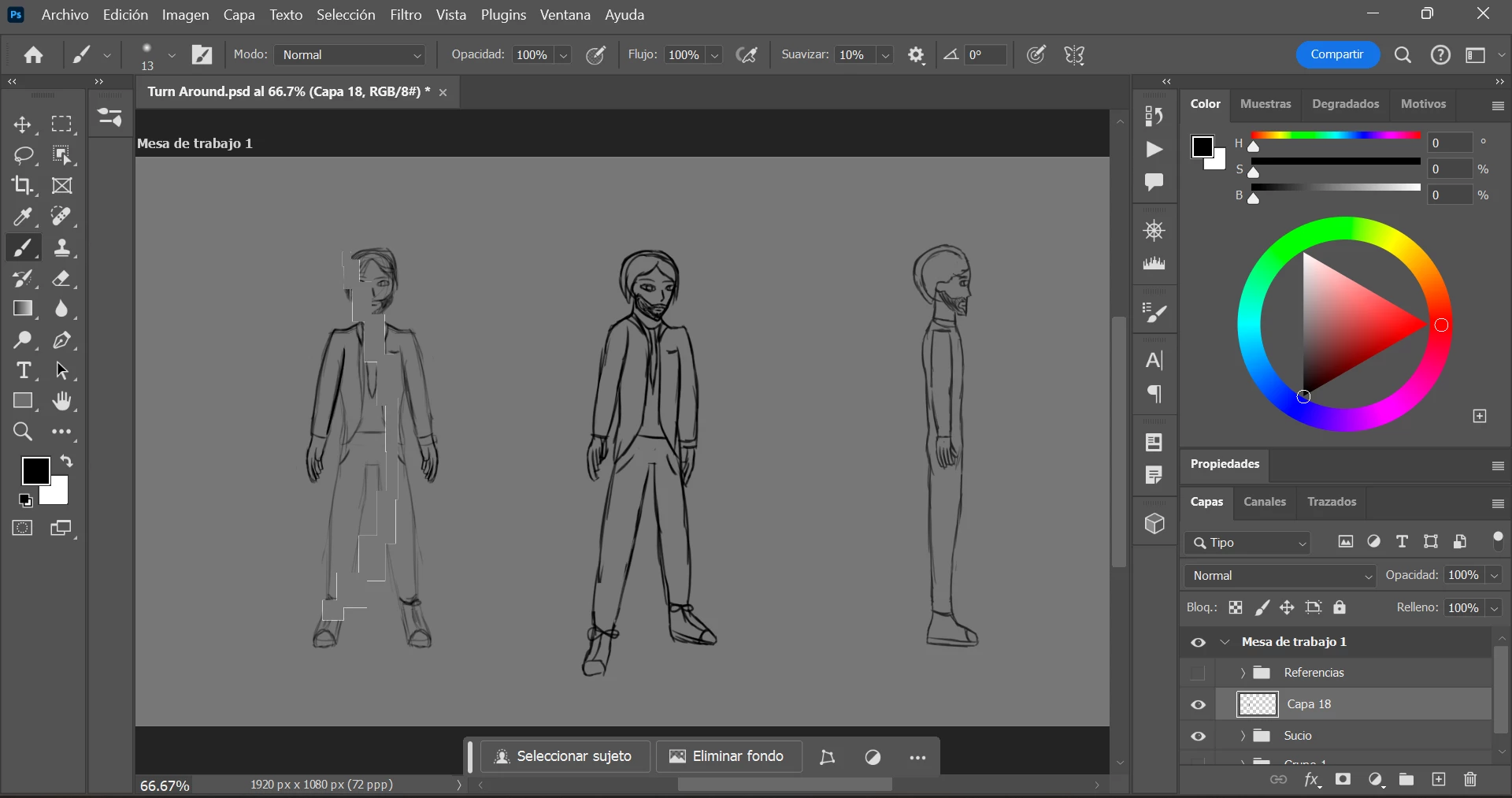
Task: Pick the Eyedropper tool
Action: point(23,217)
